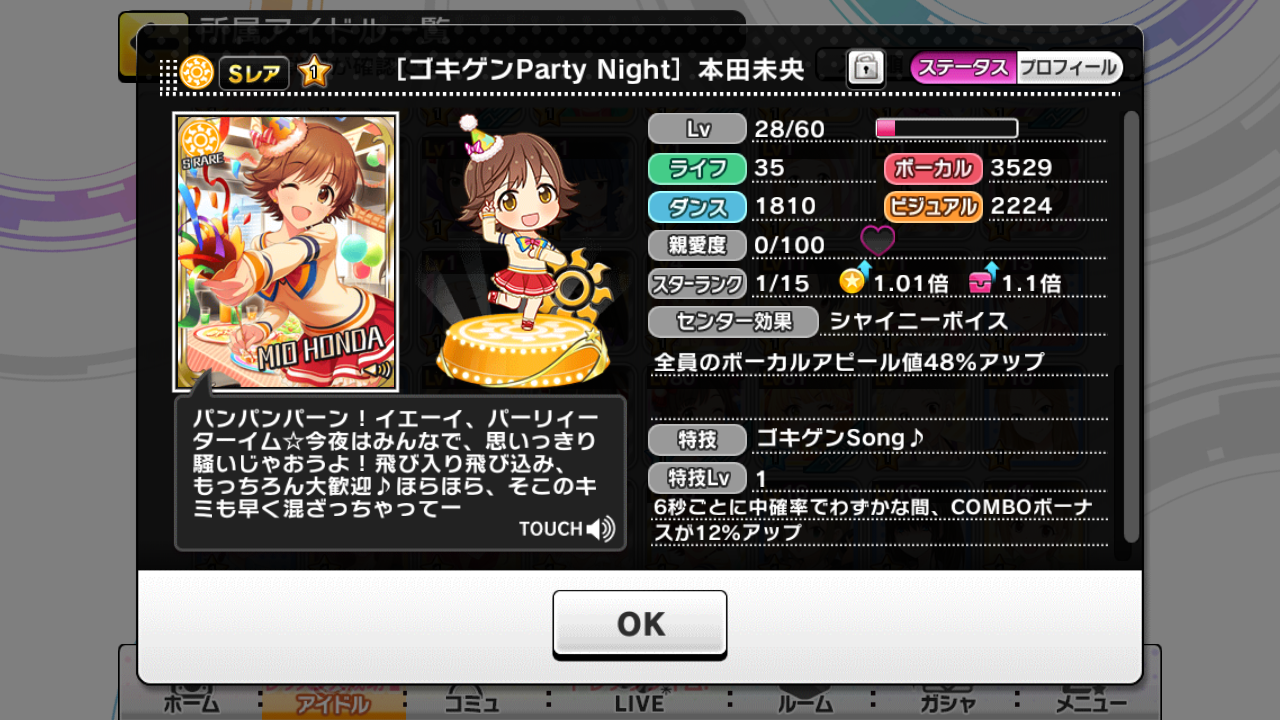Click the level experience progress bar
Screen dimensions: 1280x720
click(x=946, y=128)
